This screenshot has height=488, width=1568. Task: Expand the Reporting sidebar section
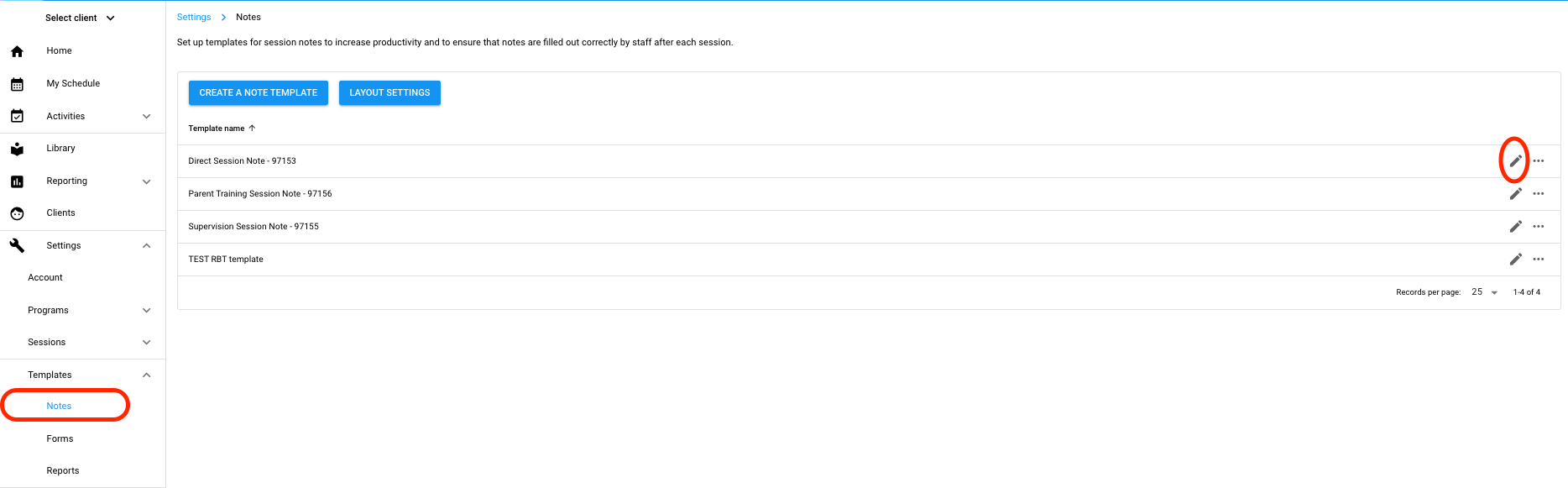tap(146, 181)
